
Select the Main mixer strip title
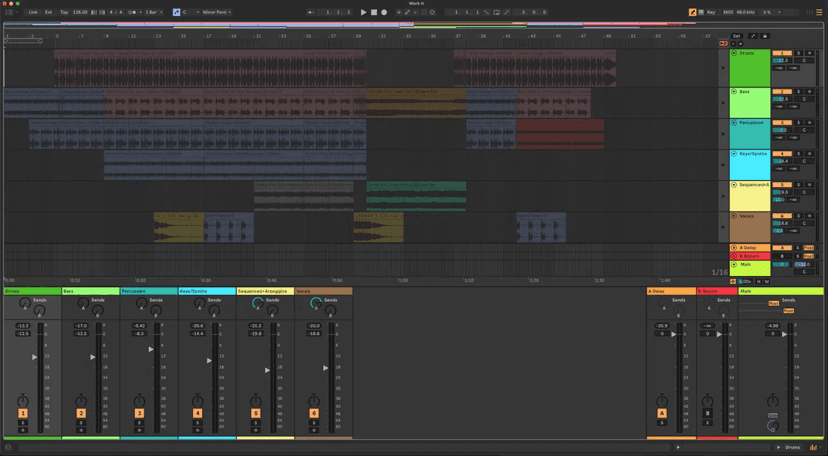pos(780,291)
